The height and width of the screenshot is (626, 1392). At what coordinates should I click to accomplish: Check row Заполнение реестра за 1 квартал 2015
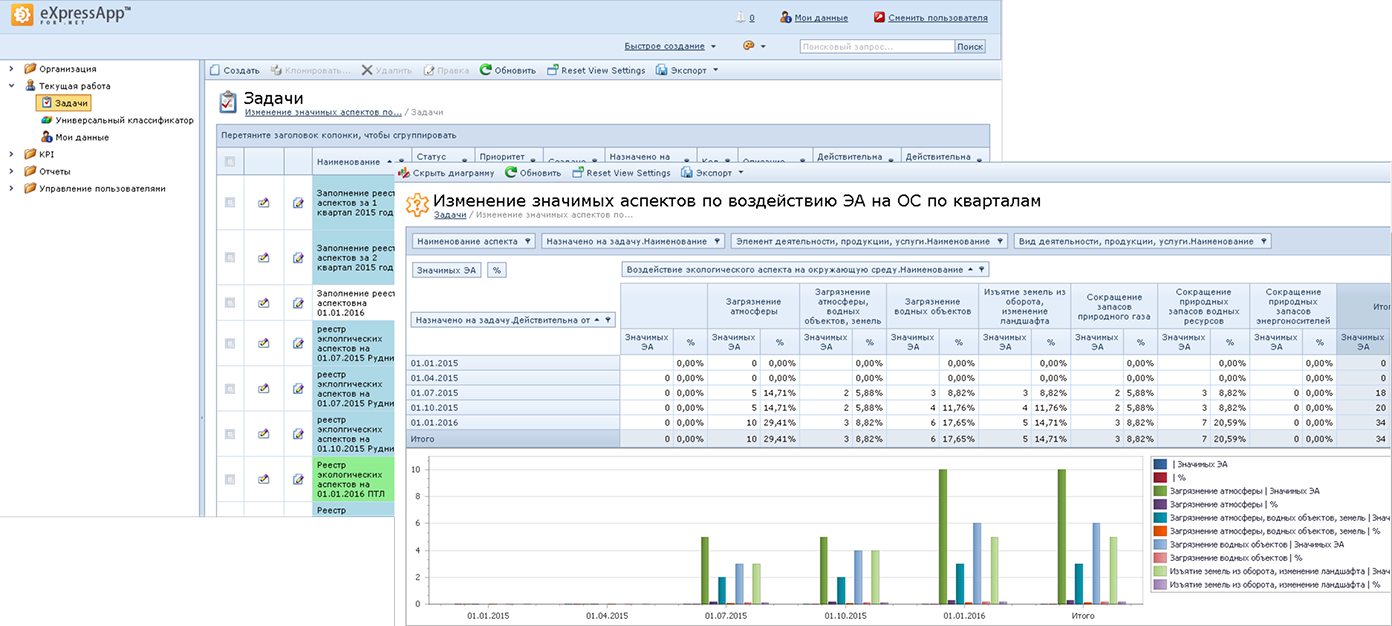coord(230,202)
